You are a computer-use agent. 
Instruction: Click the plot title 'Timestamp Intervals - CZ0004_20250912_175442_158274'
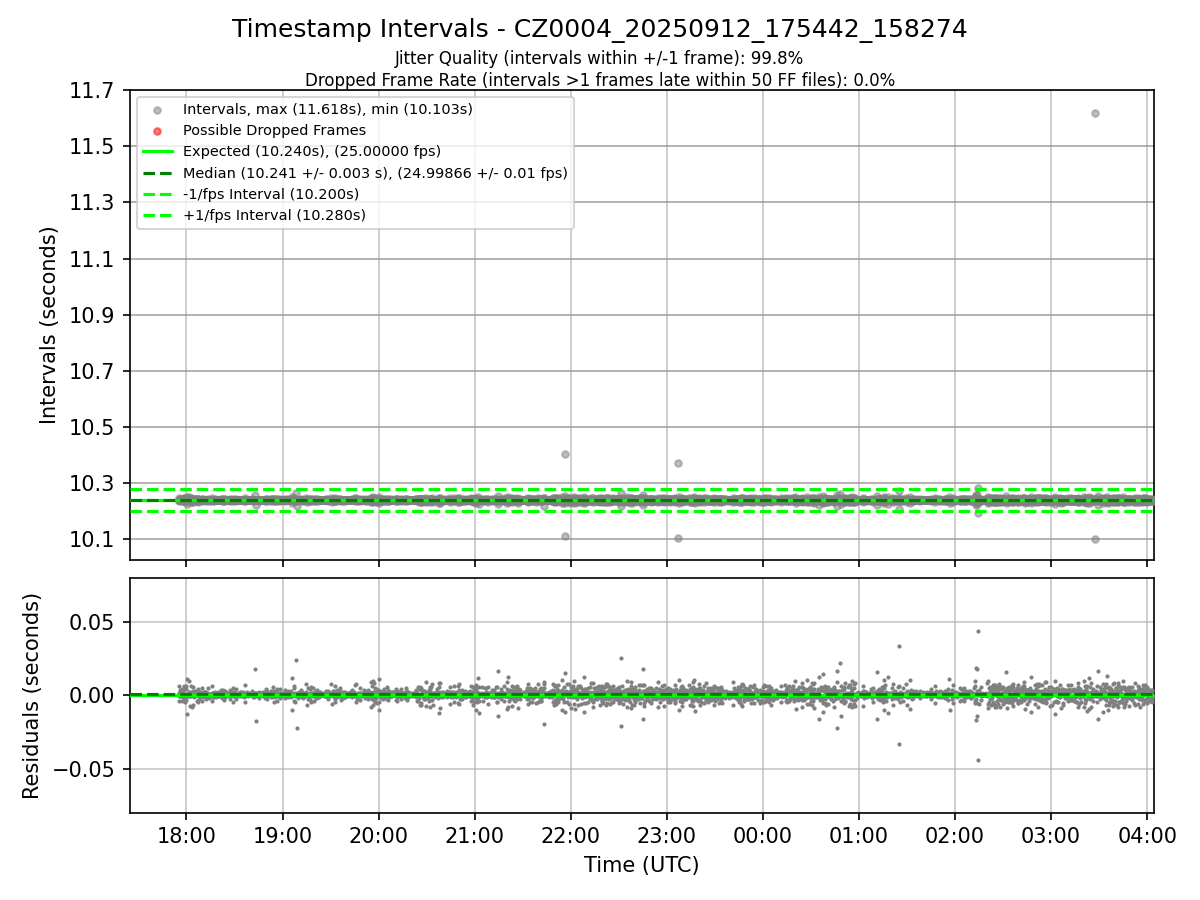(x=600, y=29)
